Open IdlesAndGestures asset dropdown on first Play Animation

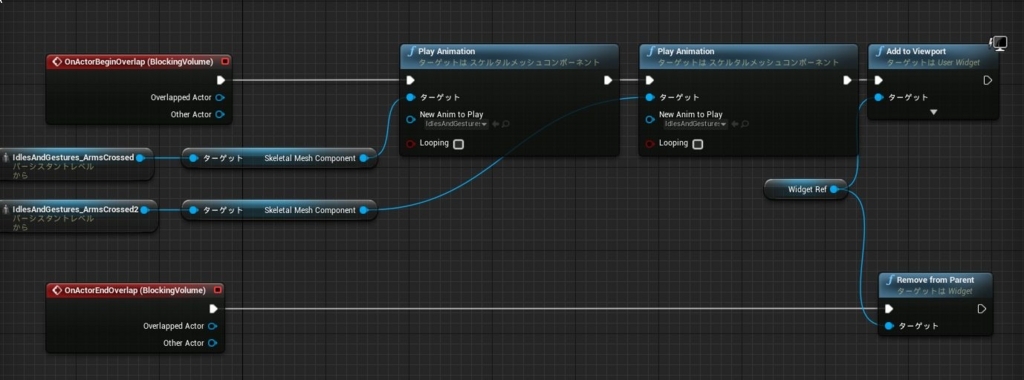457,124
